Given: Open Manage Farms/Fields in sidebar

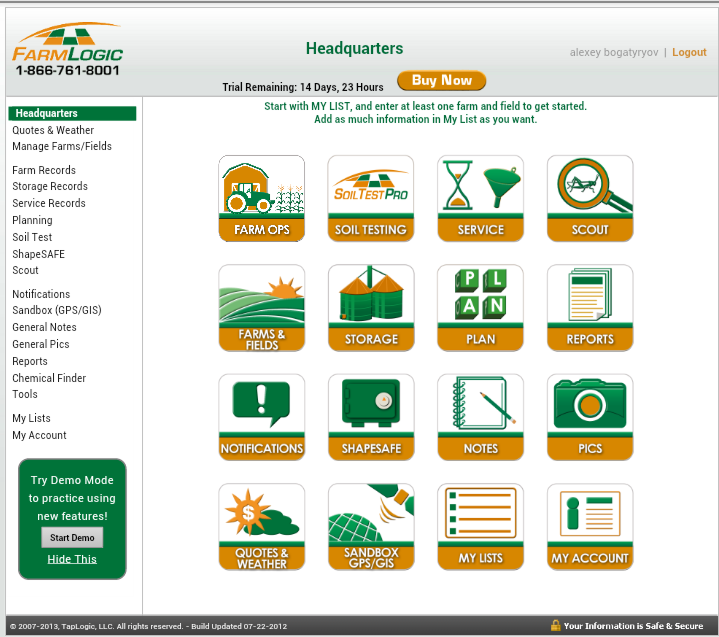Looking at the screenshot, I should (62, 146).
